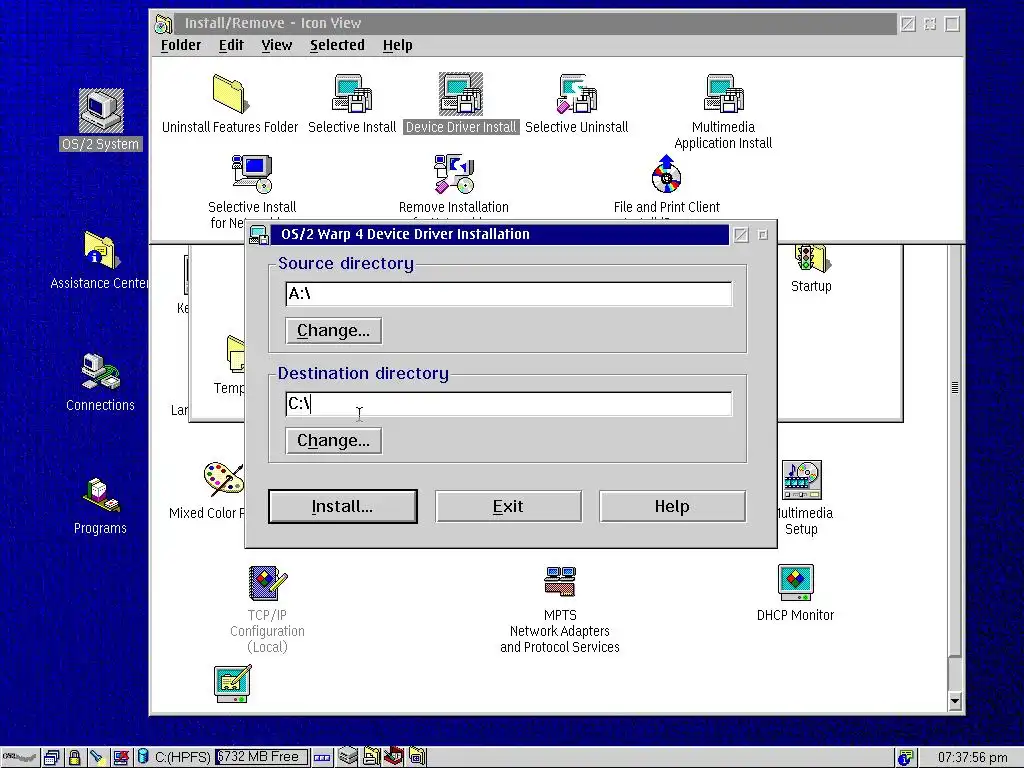Open the OS/2 System desktop icon

(101, 111)
